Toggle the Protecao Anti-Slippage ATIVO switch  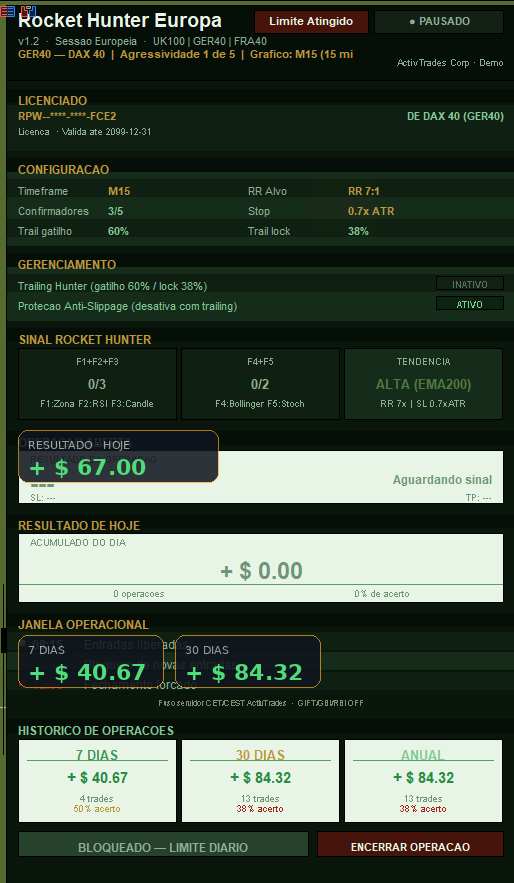coord(470,305)
